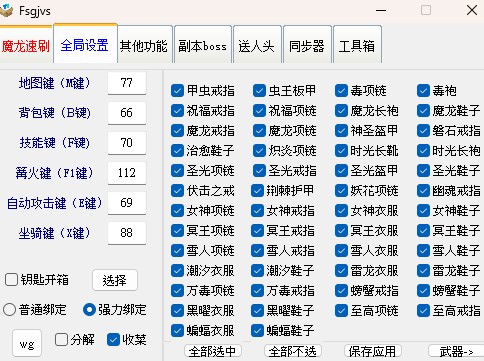Uncheck the 潮汐衣服 checkbox
This screenshot has width=484, height=361.
click(x=177, y=271)
